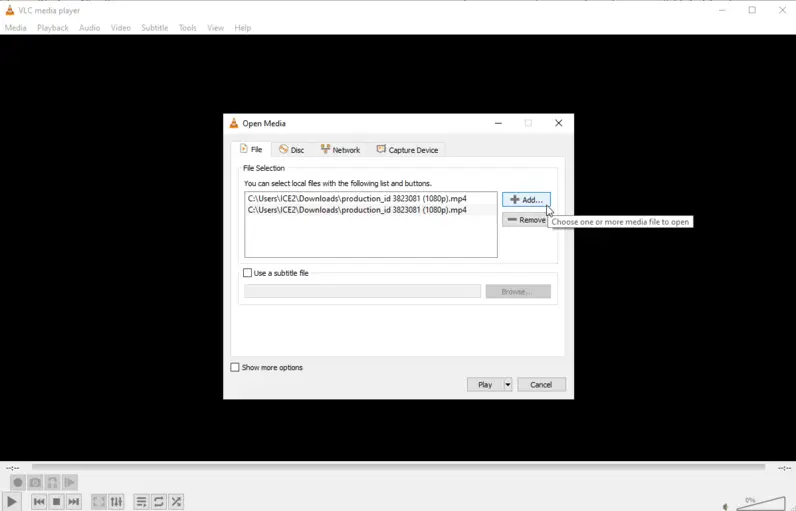
Task: Open the View menu
Action: point(215,28)
